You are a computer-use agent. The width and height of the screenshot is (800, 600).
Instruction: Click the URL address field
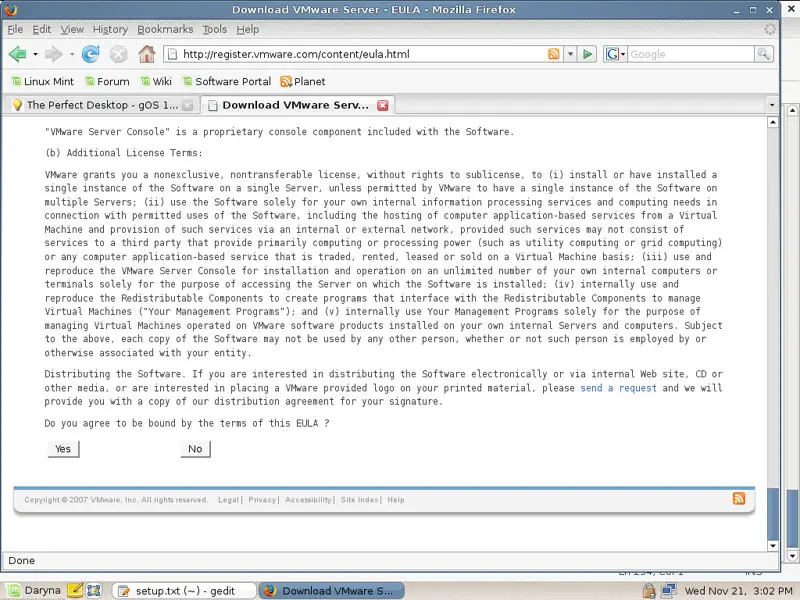(362, 54)
